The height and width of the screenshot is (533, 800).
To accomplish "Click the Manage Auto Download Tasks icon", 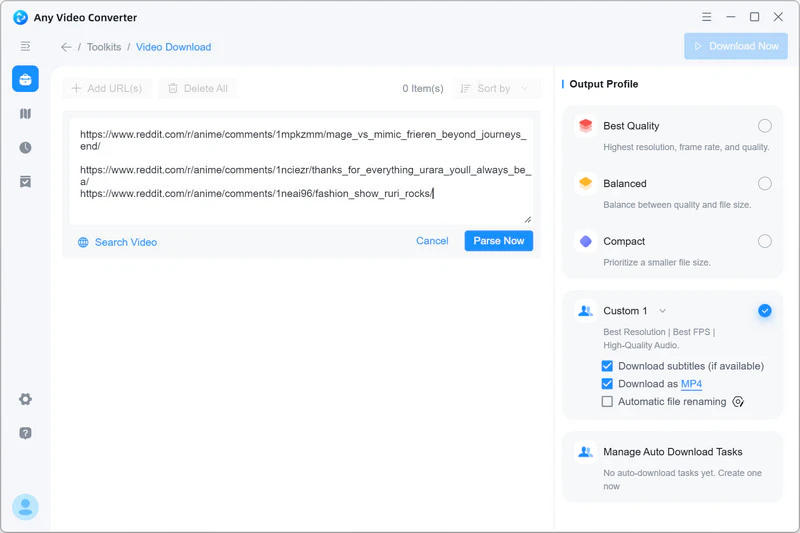I will pyautogui.click(x=586, y=451).
